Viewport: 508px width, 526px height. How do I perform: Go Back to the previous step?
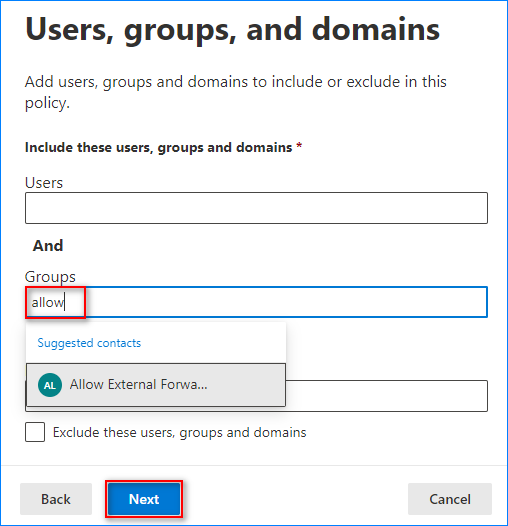[56, 499]
